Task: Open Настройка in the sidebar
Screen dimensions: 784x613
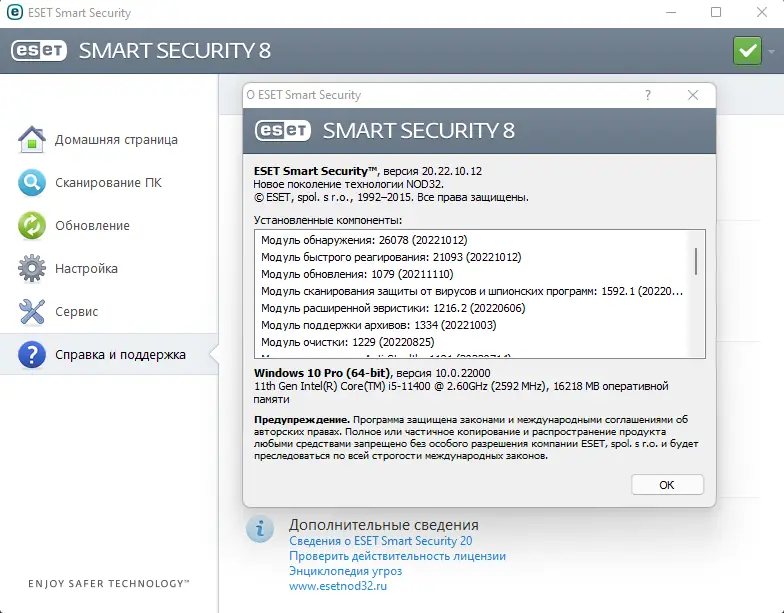Action: tap(86, 268)
